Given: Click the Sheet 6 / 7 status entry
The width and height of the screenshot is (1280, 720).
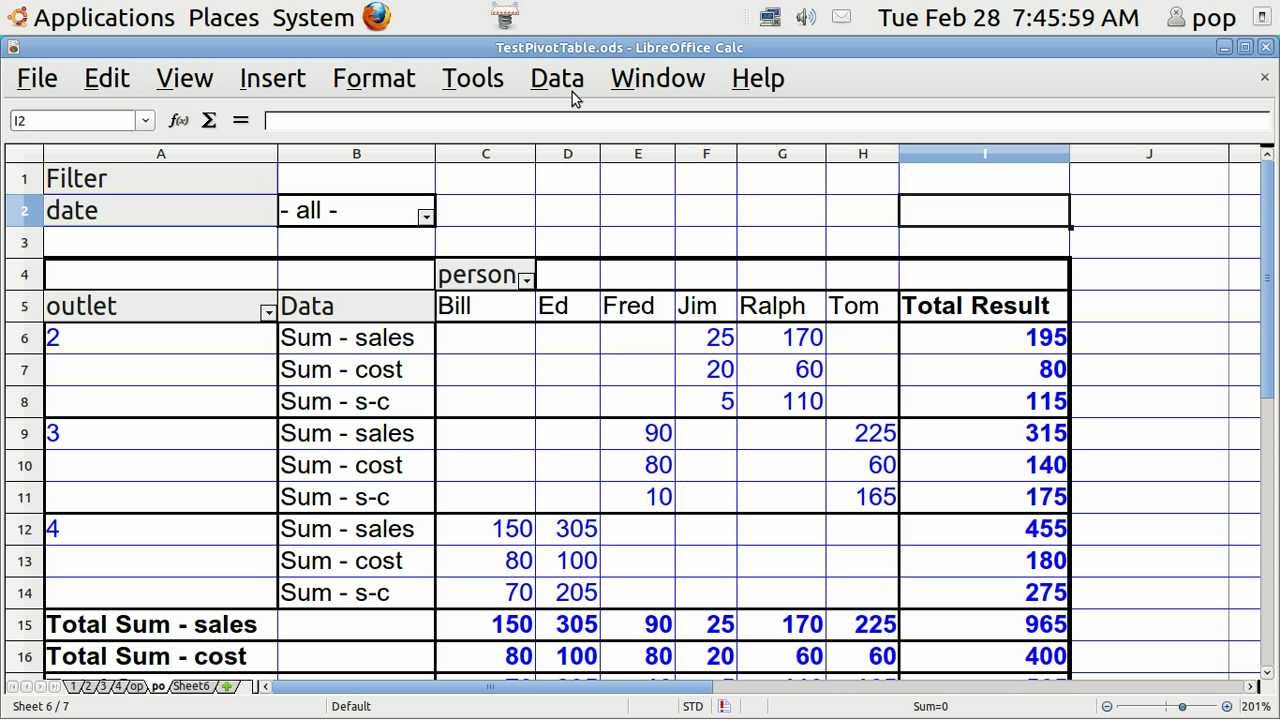Looking at the screenshot, I should coord(41,706).
